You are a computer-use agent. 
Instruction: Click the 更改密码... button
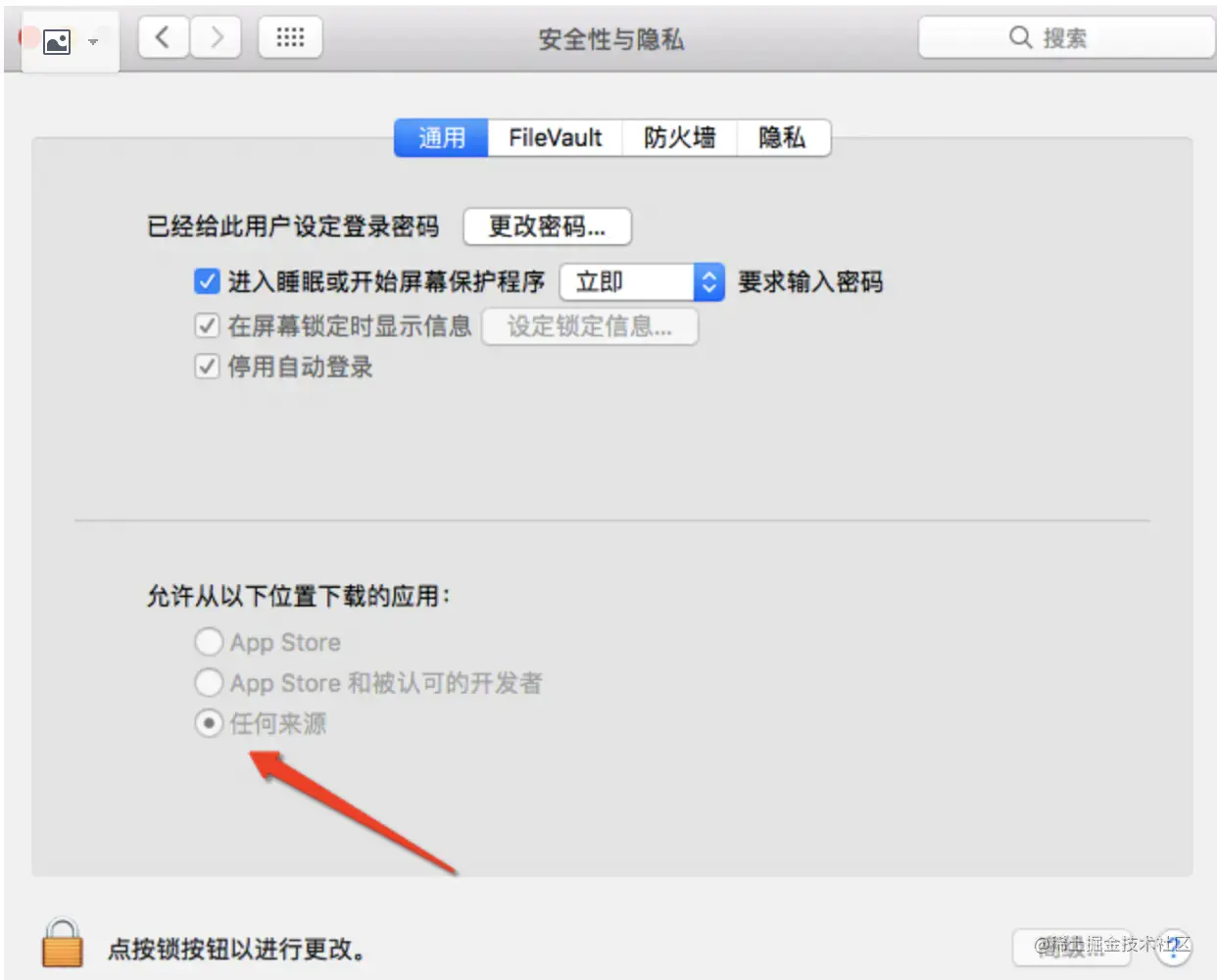coord(547,226)
